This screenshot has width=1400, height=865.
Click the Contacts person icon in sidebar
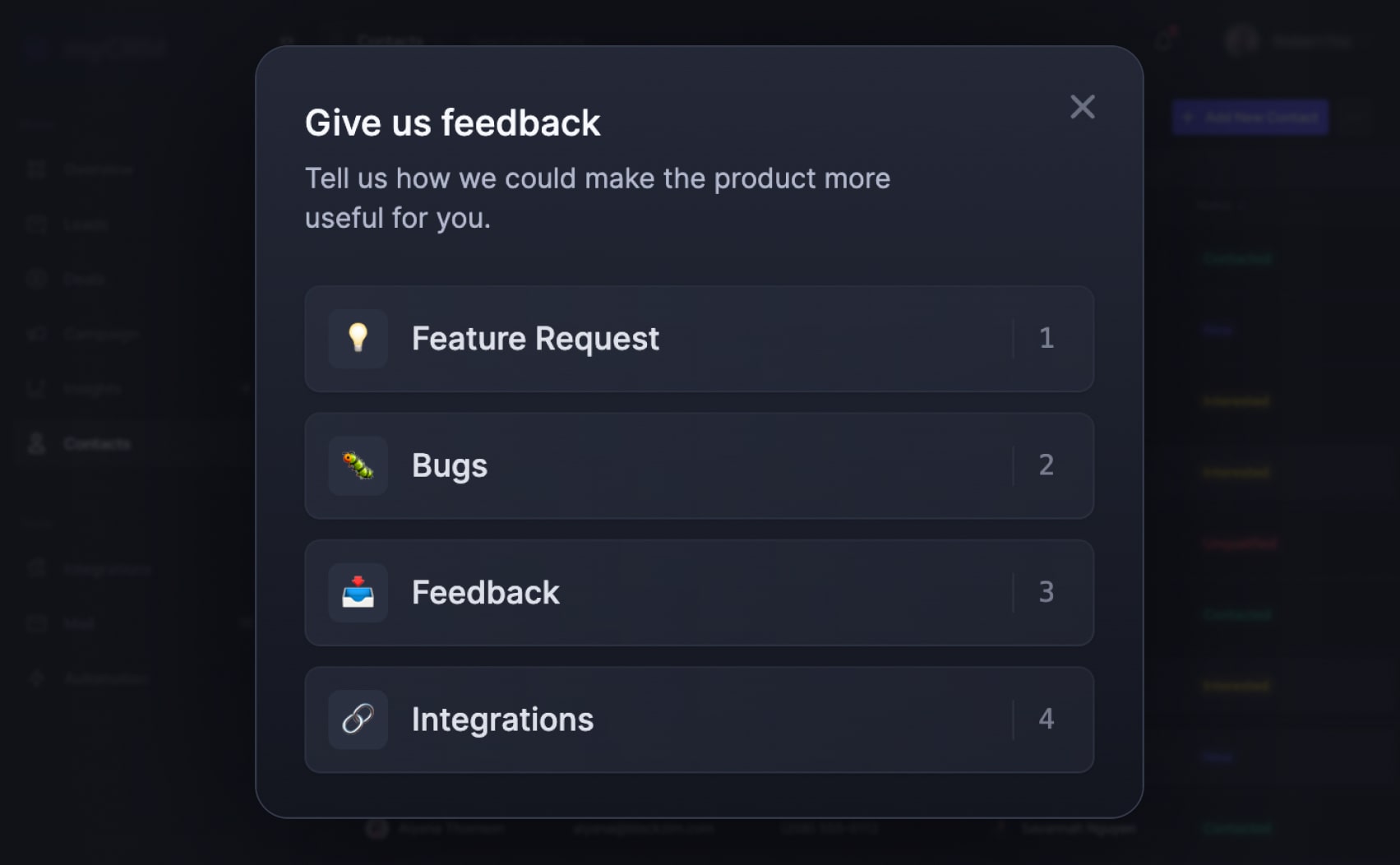coord(36,444)
